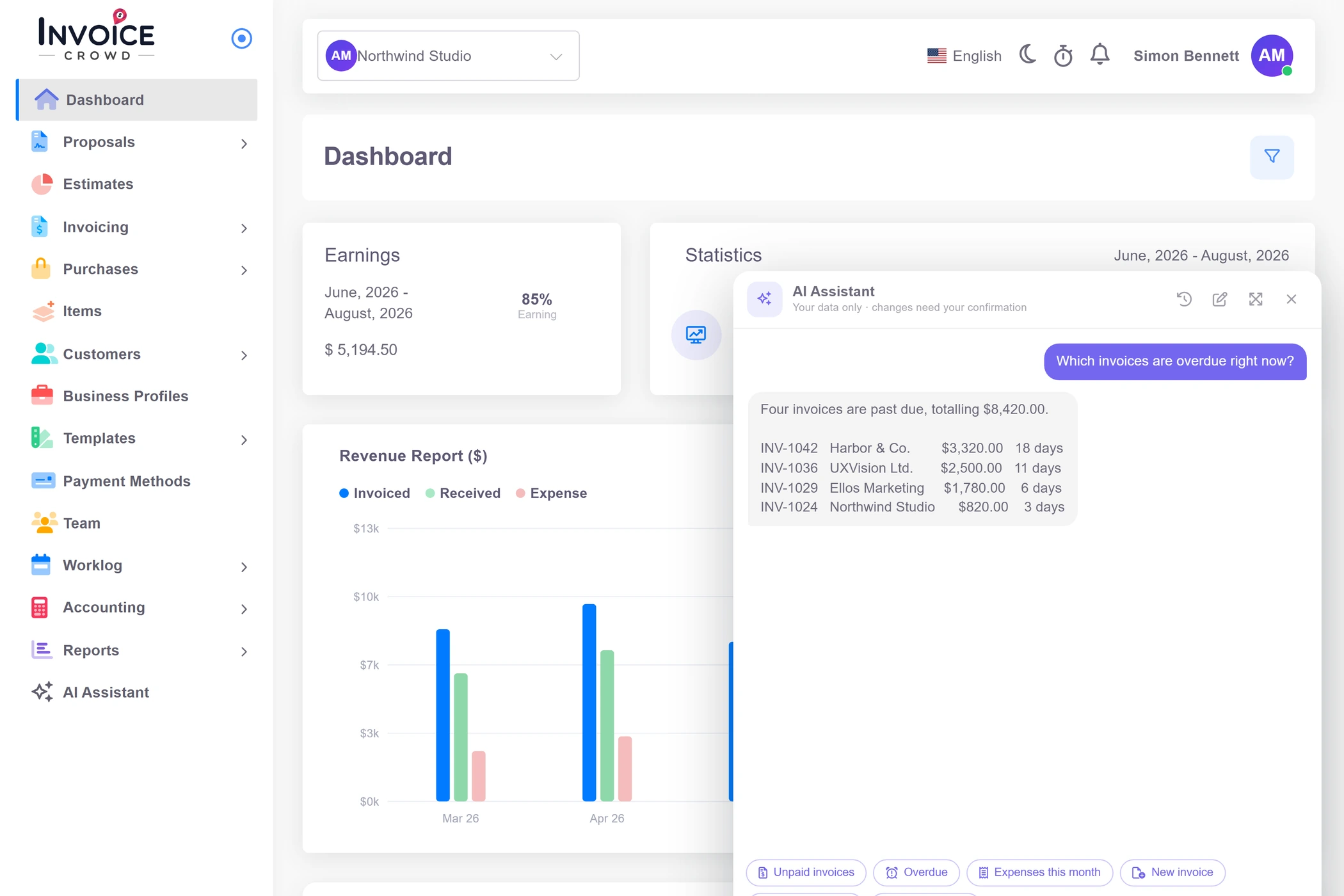The height and width of the screenshot is (896, 1344).
Task: Open AI Assistant chat history icon
Action: point(1184,299)
